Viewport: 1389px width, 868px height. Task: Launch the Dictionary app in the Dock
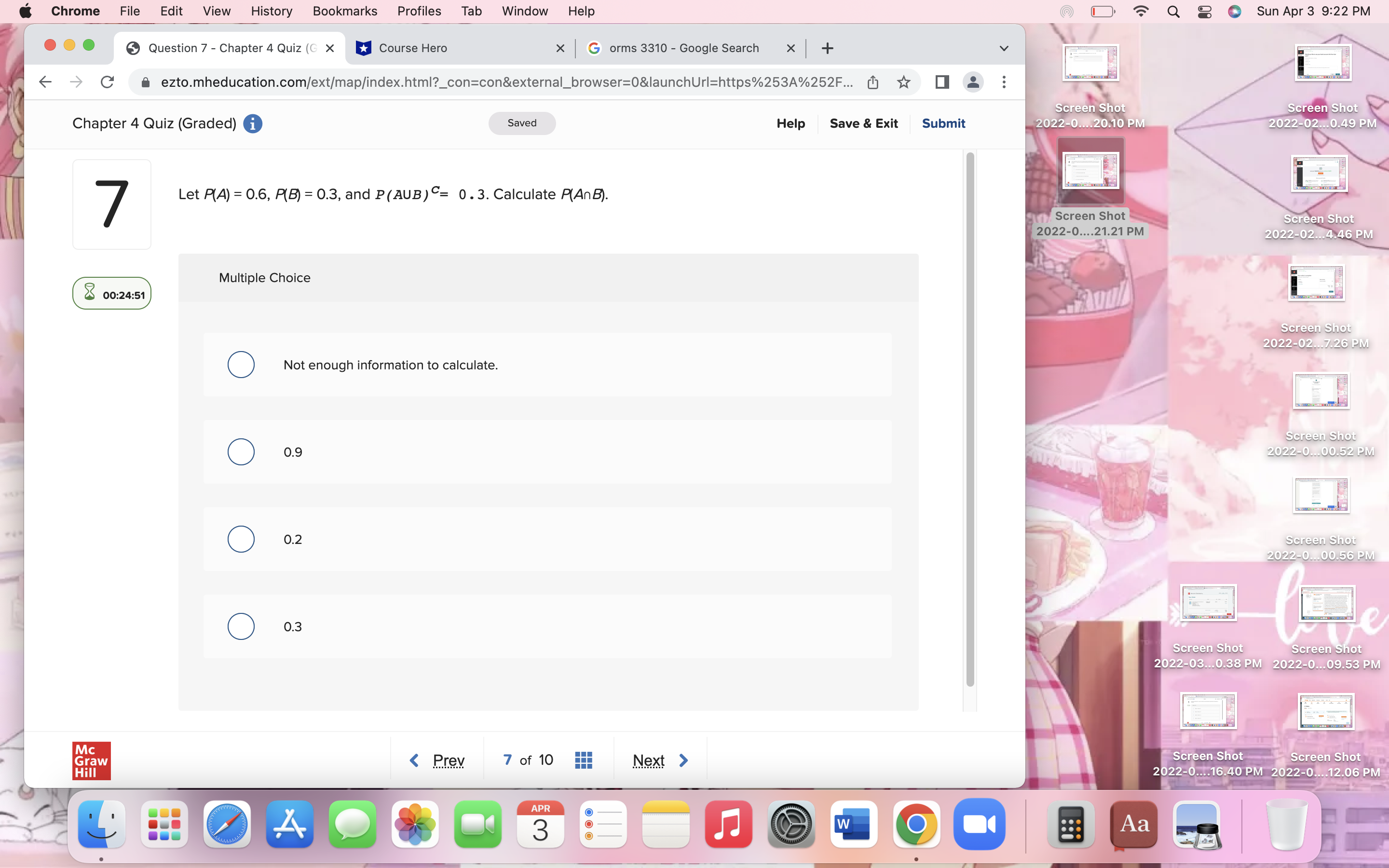pyautogui.click(x=1135, y=825)
